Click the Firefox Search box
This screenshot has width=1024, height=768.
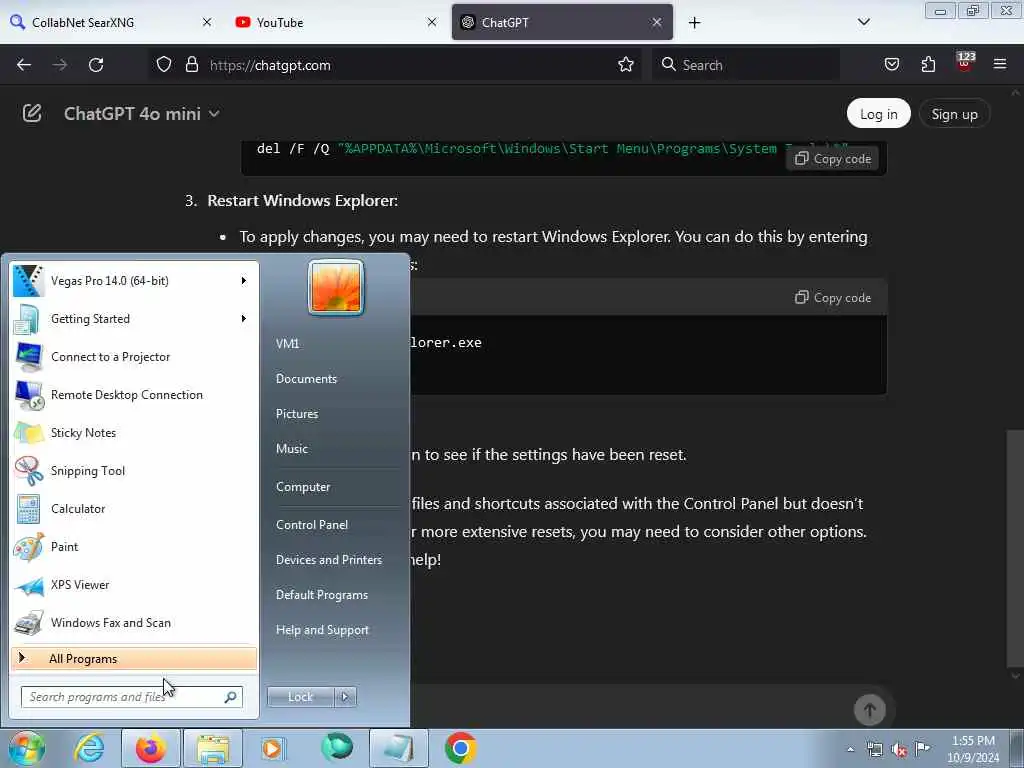746,65
